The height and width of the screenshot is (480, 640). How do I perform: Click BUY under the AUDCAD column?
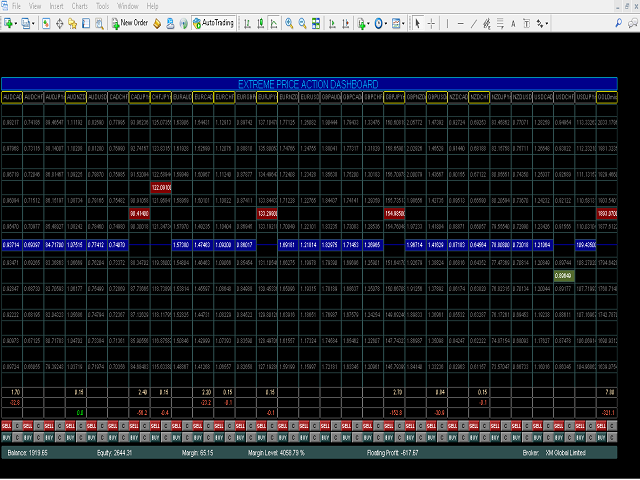[6, 438]
